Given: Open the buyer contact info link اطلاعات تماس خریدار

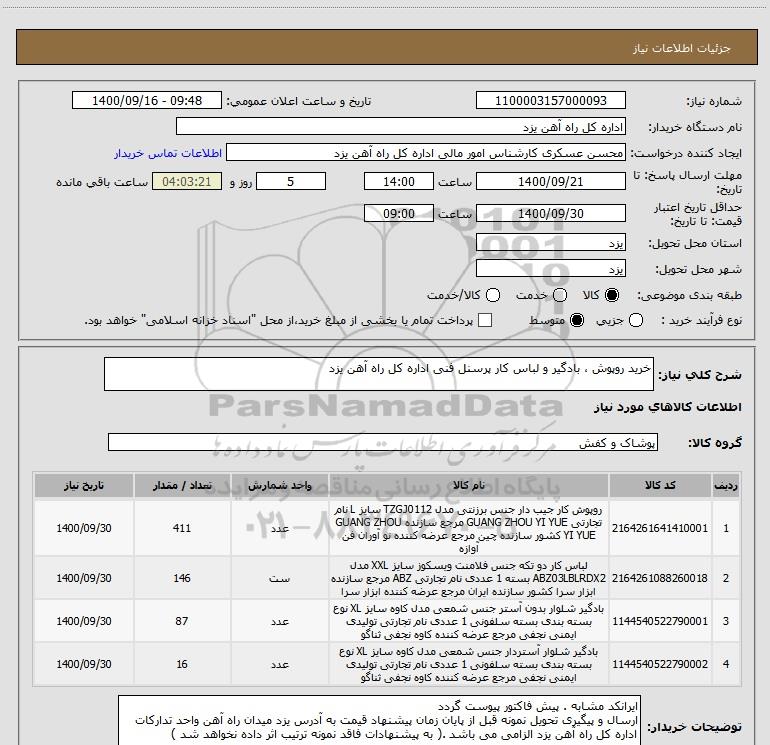Looking at the screenshot, I should pos(168,153).
